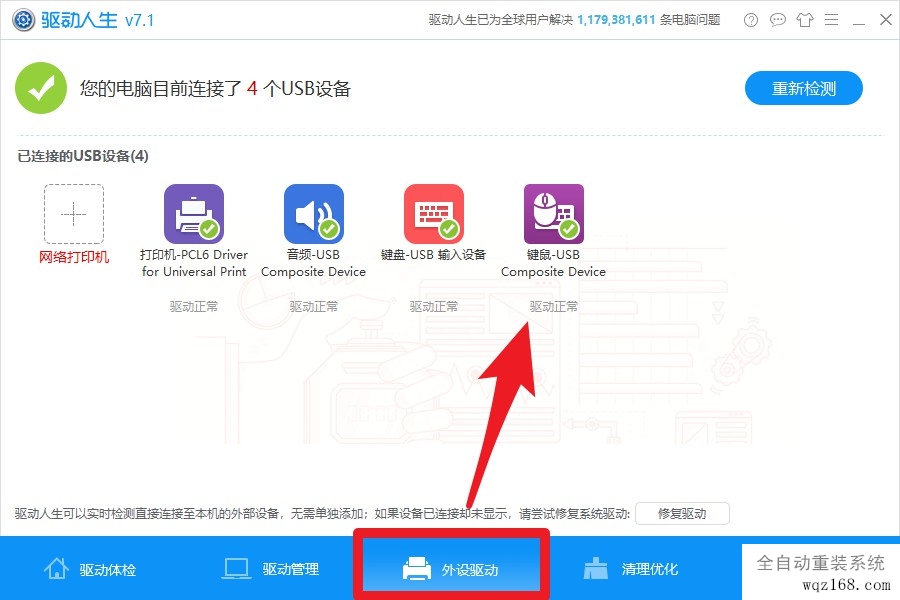Click 驱动正常 status under audio device

(x=314, y=307)
